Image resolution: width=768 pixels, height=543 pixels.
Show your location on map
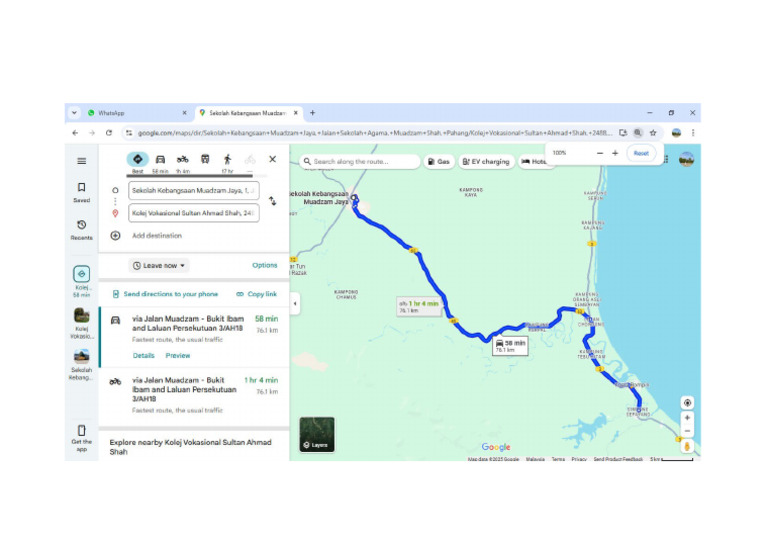(x=688, y=403)
